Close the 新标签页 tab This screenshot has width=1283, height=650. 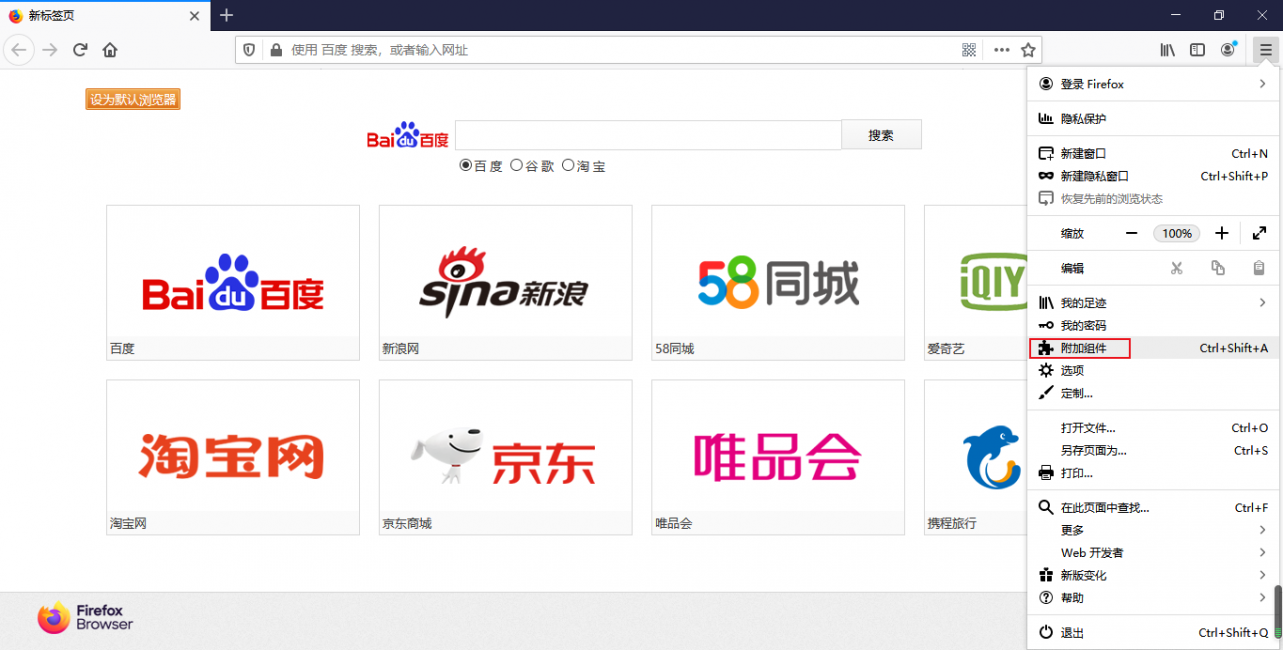(x=195, y=15)
